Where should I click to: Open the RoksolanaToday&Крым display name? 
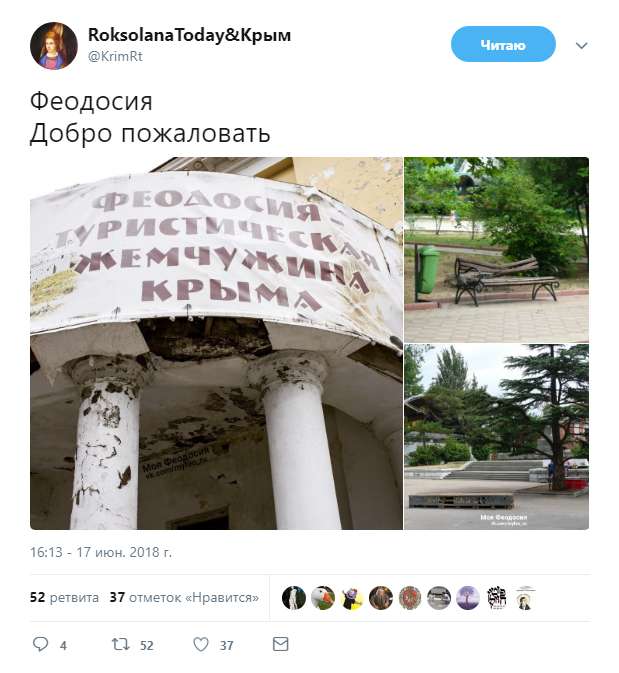189,35
